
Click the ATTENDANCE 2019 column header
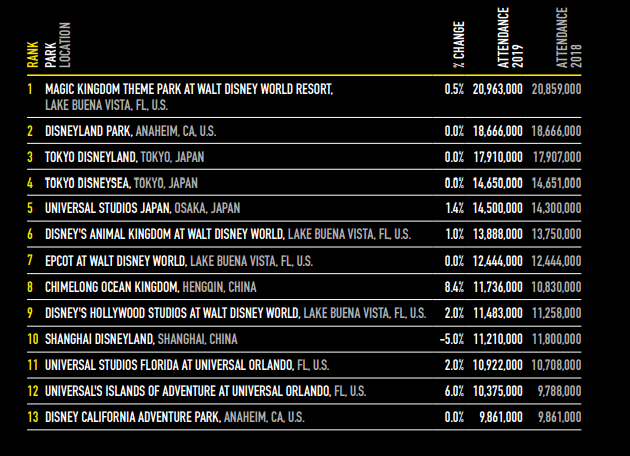click(x=510, y=37)
